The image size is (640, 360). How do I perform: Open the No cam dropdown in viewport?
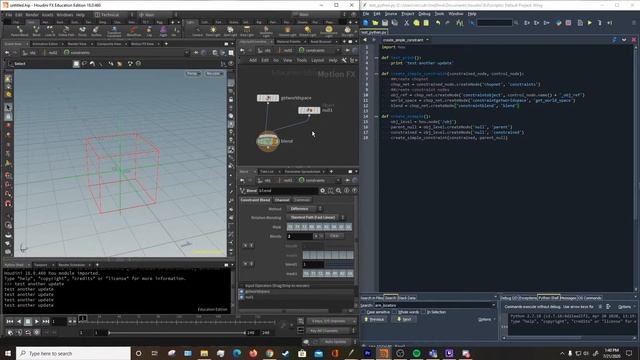(x=213, y=73)
